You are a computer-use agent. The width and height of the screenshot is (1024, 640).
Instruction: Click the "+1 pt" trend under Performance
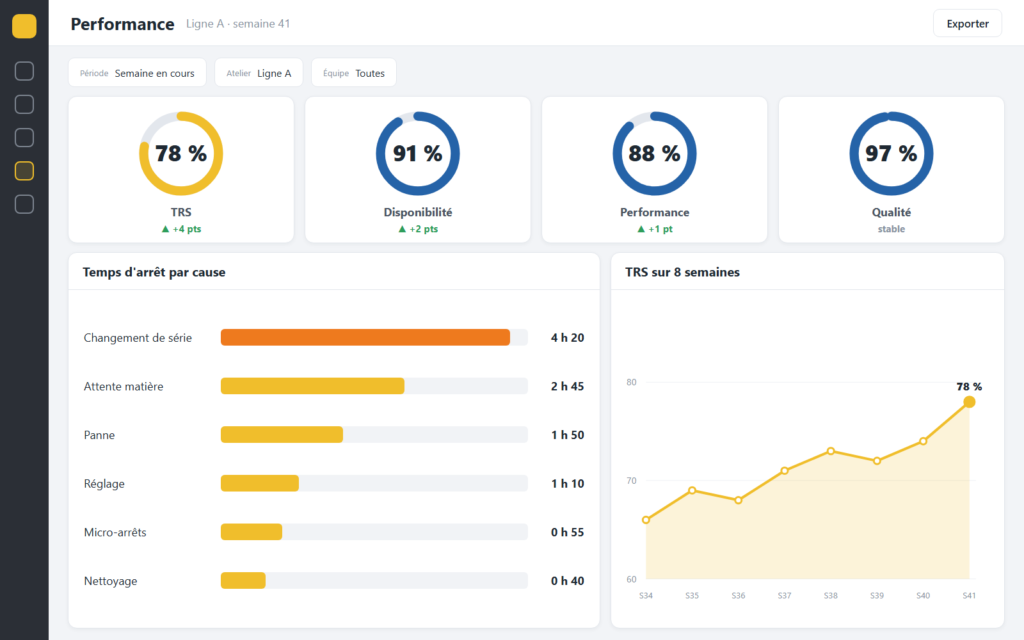pyautogui.click(x=654, y=229)
